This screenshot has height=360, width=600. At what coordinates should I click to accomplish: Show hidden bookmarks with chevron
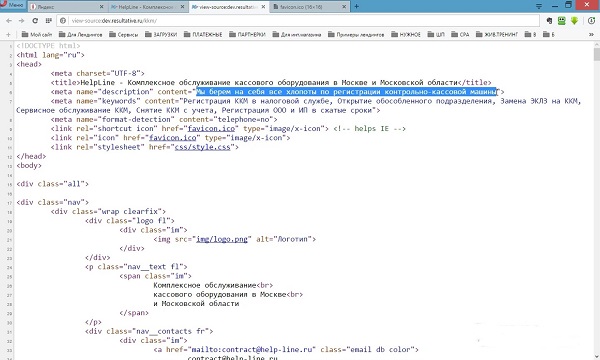[591, 34]
